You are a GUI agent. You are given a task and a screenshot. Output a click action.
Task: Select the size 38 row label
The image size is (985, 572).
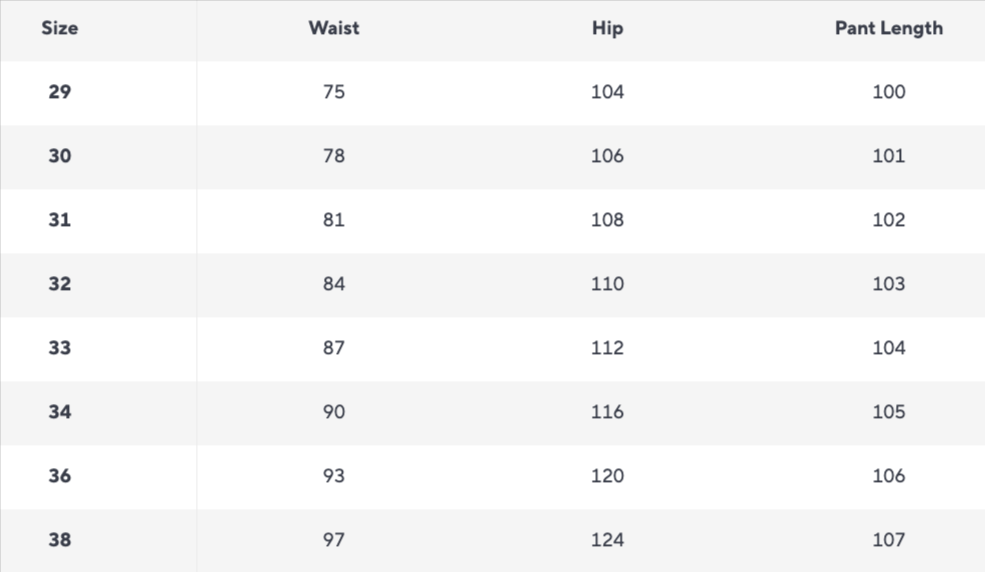pyautogui.click(x=60, y=540)
